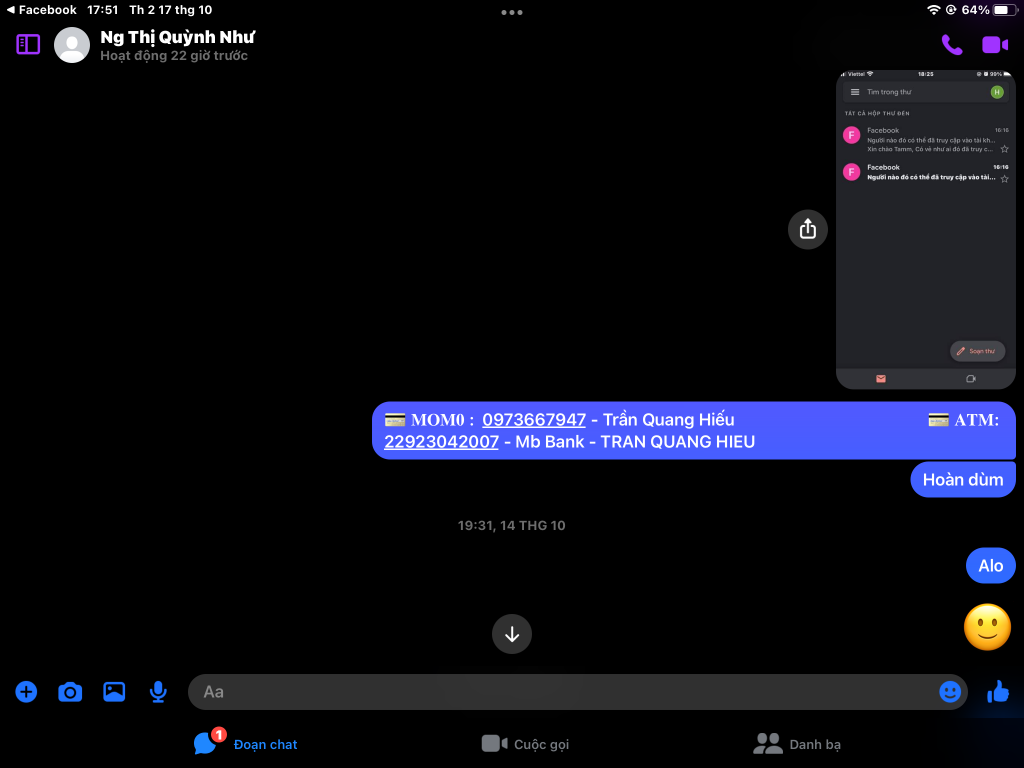The height and width of the screenshot is (768, 1024).
Task: Open Ng Thị Quỳnh Như profile avatar
Action: pyautogui.click(x=72, y=45)
